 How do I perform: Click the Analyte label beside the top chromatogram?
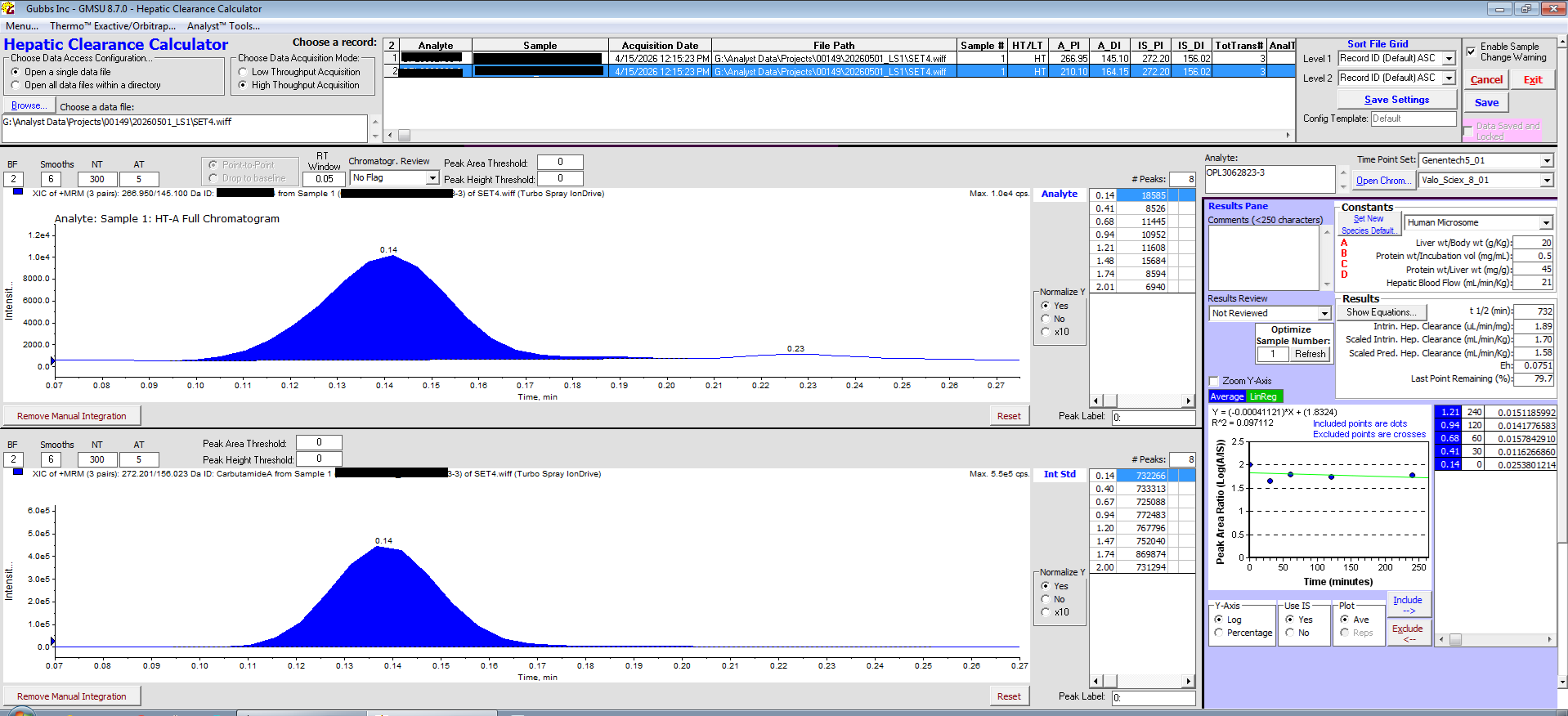[x=1060, y=194]
